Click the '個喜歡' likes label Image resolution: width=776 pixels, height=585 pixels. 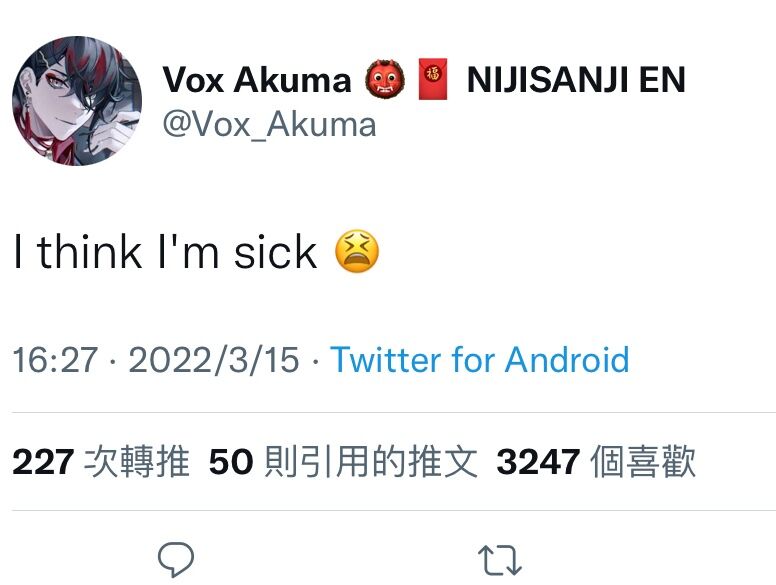pos(643,462)
